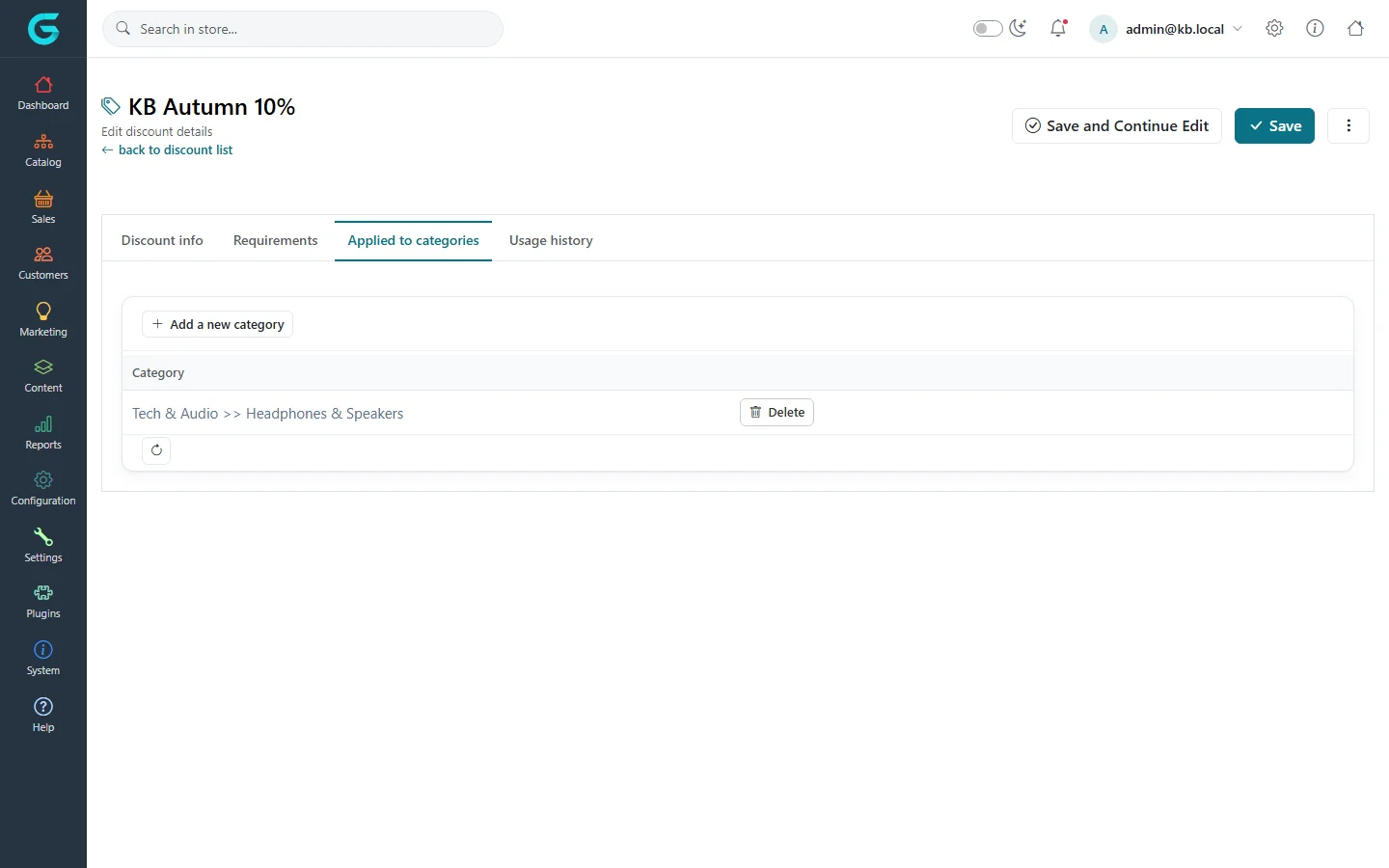Image resolution: width=1389 pixels, height=868 pixels.
Task: Open the System sidebar menu
Action: tap(43, 659)
